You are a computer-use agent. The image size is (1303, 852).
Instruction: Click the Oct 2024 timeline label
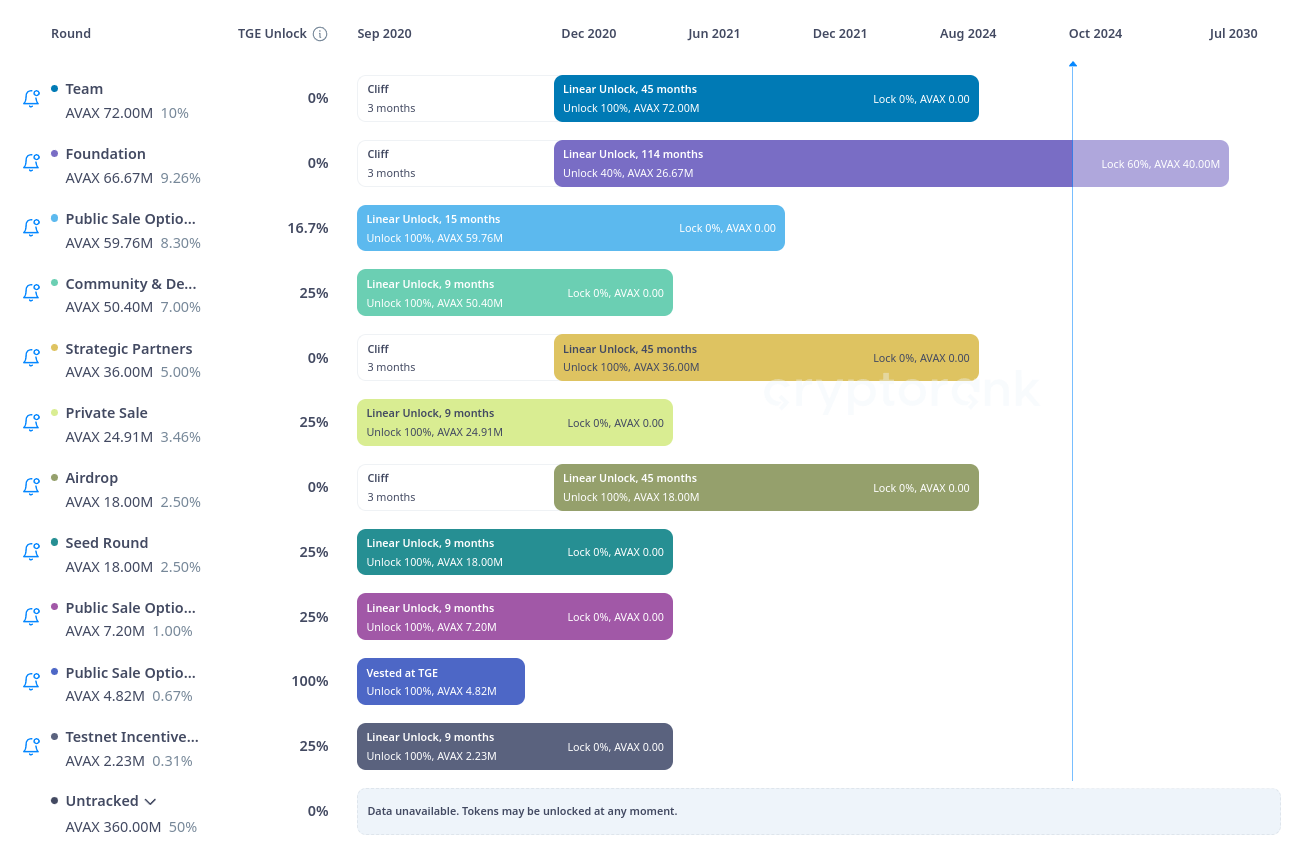coord(1095,34)
